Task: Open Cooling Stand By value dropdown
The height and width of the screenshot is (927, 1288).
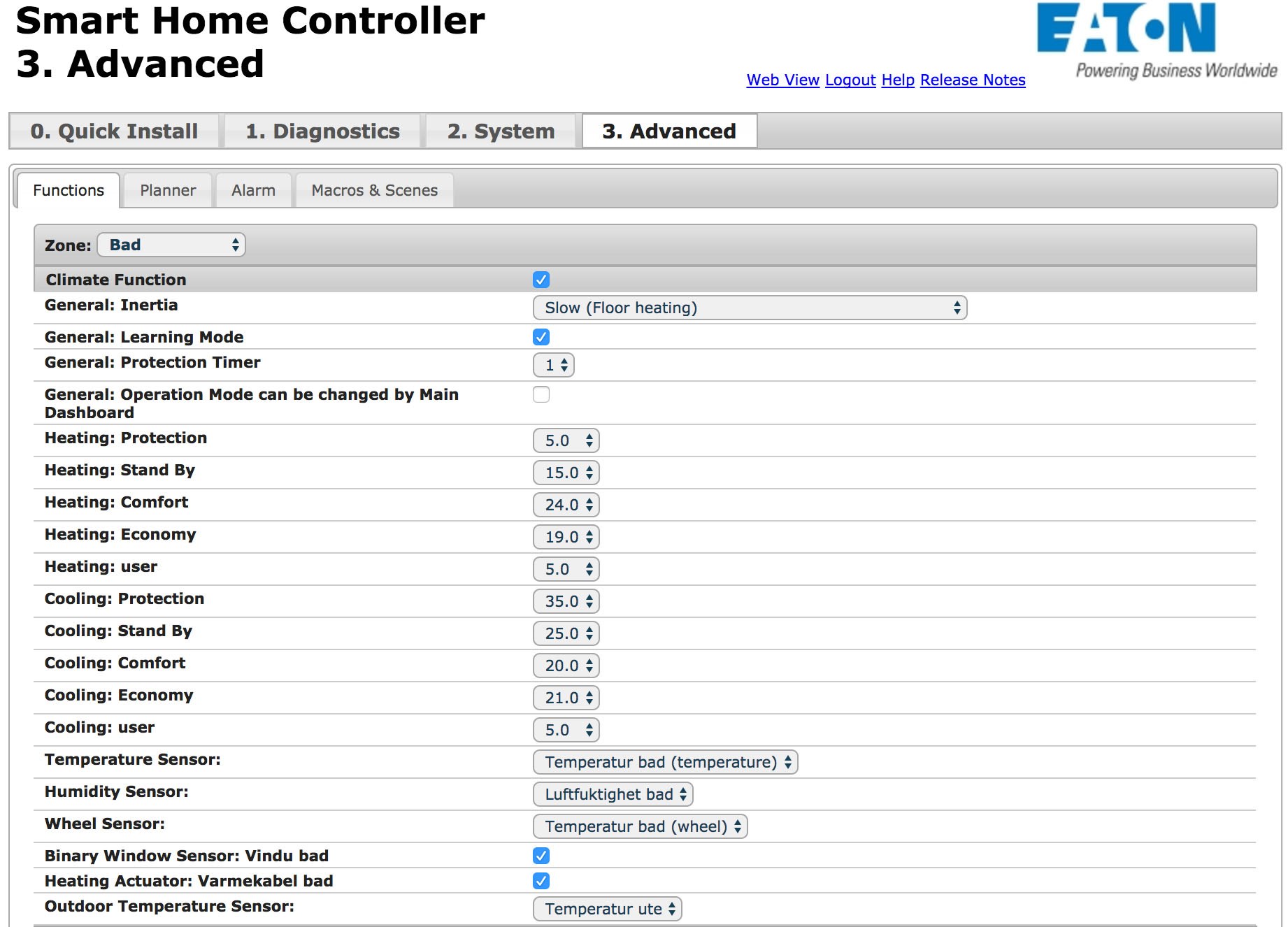Action: click(x=566, y=633)
